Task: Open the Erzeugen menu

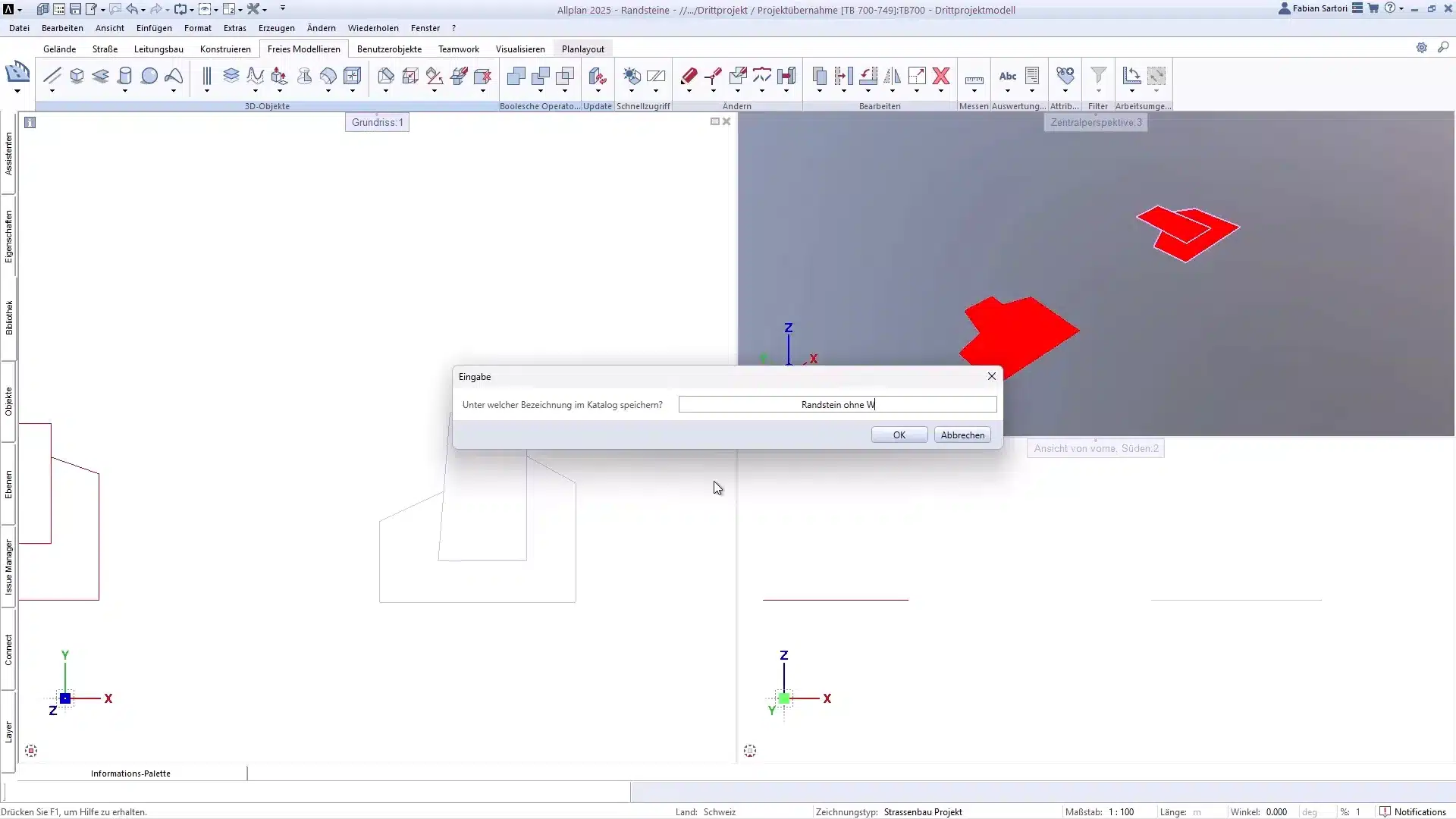Action: [276, 28]
